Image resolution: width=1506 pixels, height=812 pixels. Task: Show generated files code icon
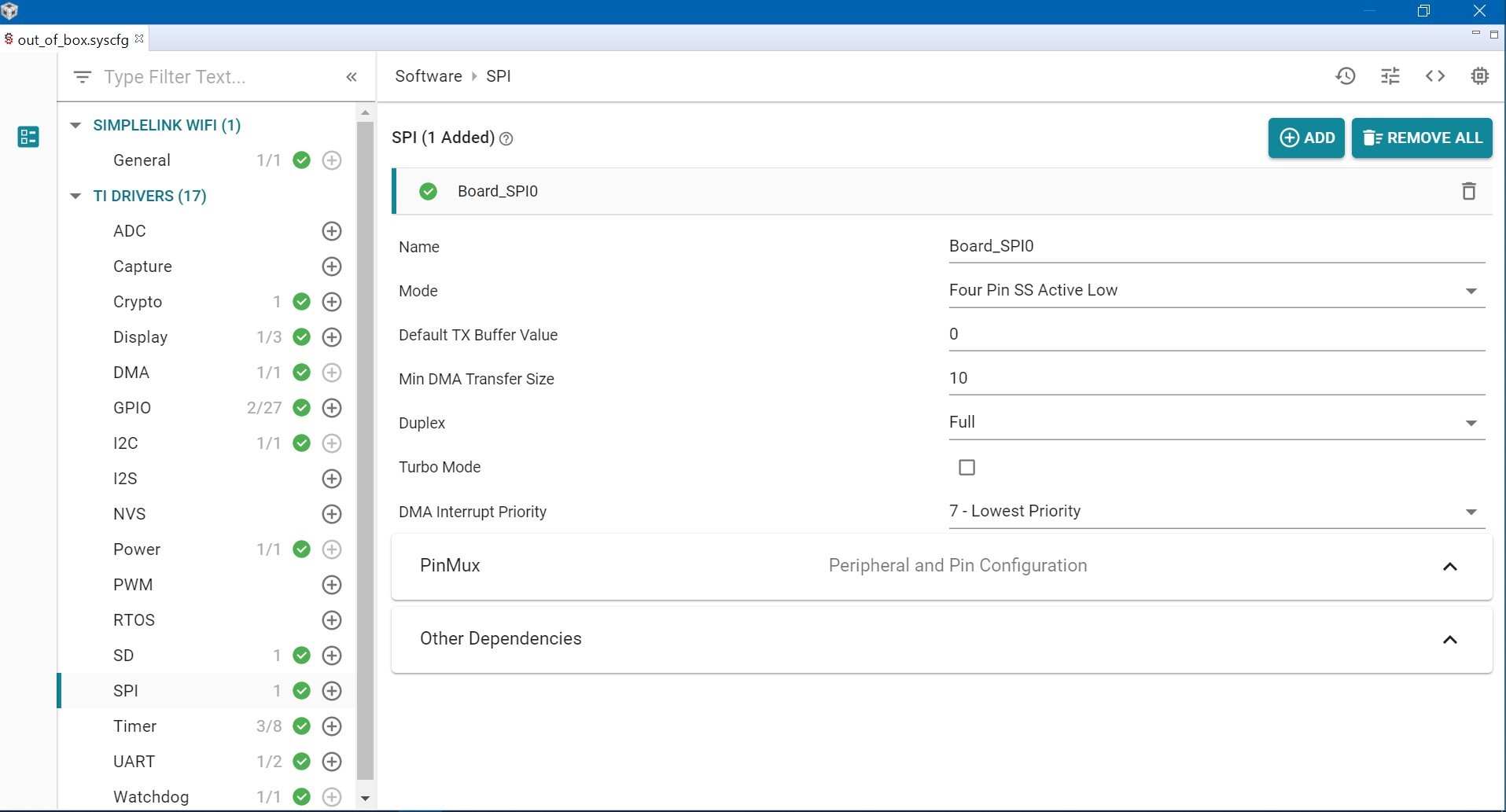click(1435, 76)
